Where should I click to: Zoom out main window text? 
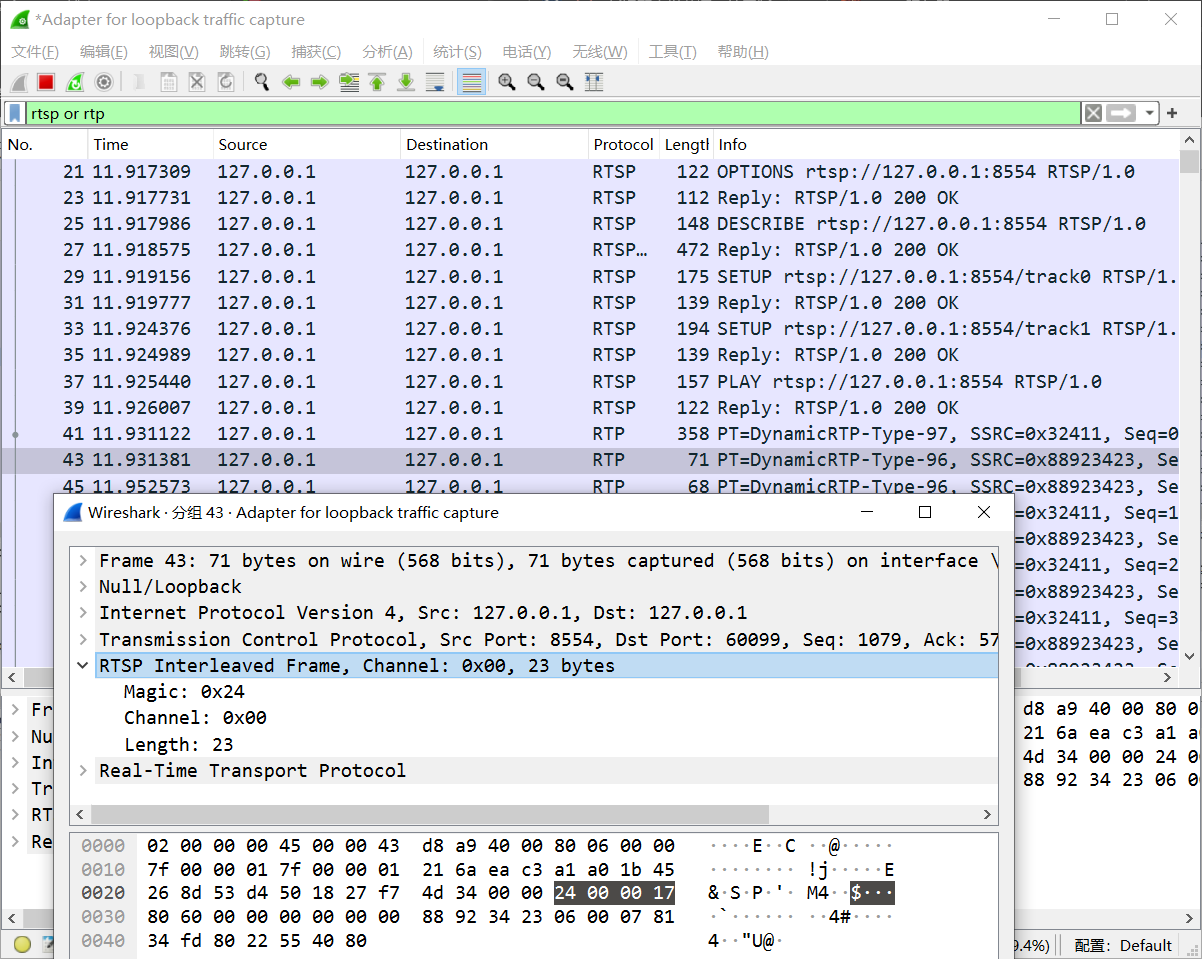tap(536, 82)
